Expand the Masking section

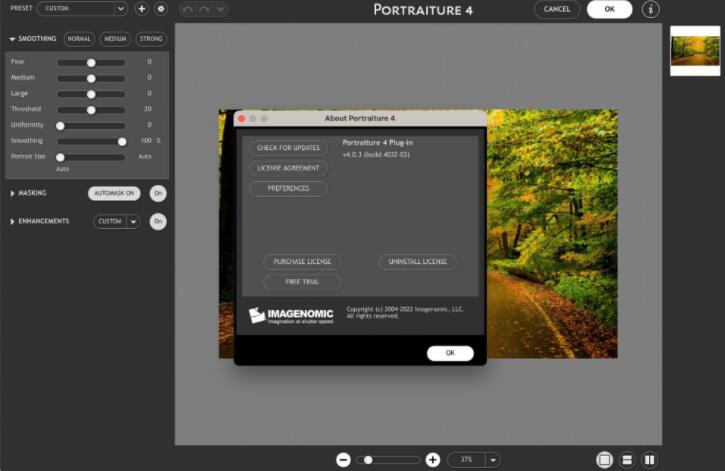[x=12, y=193]
